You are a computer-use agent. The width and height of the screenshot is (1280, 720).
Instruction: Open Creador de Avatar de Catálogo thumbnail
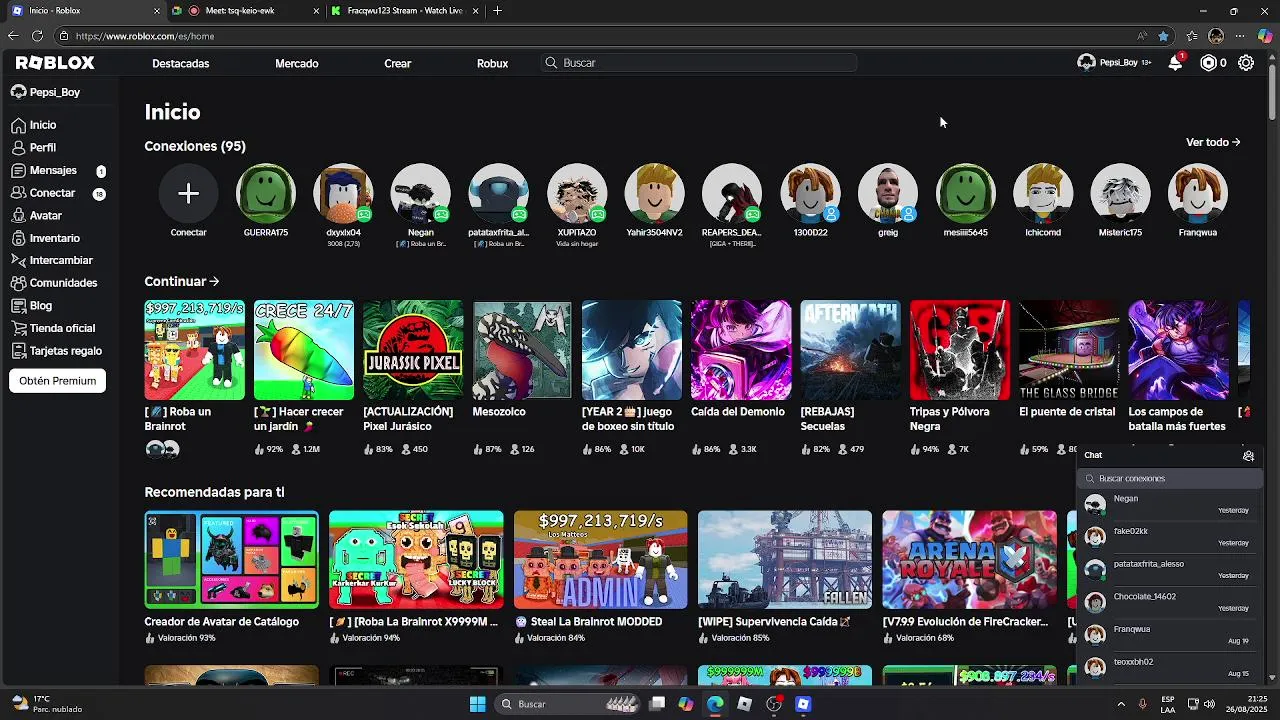click(x=232, y=560)
